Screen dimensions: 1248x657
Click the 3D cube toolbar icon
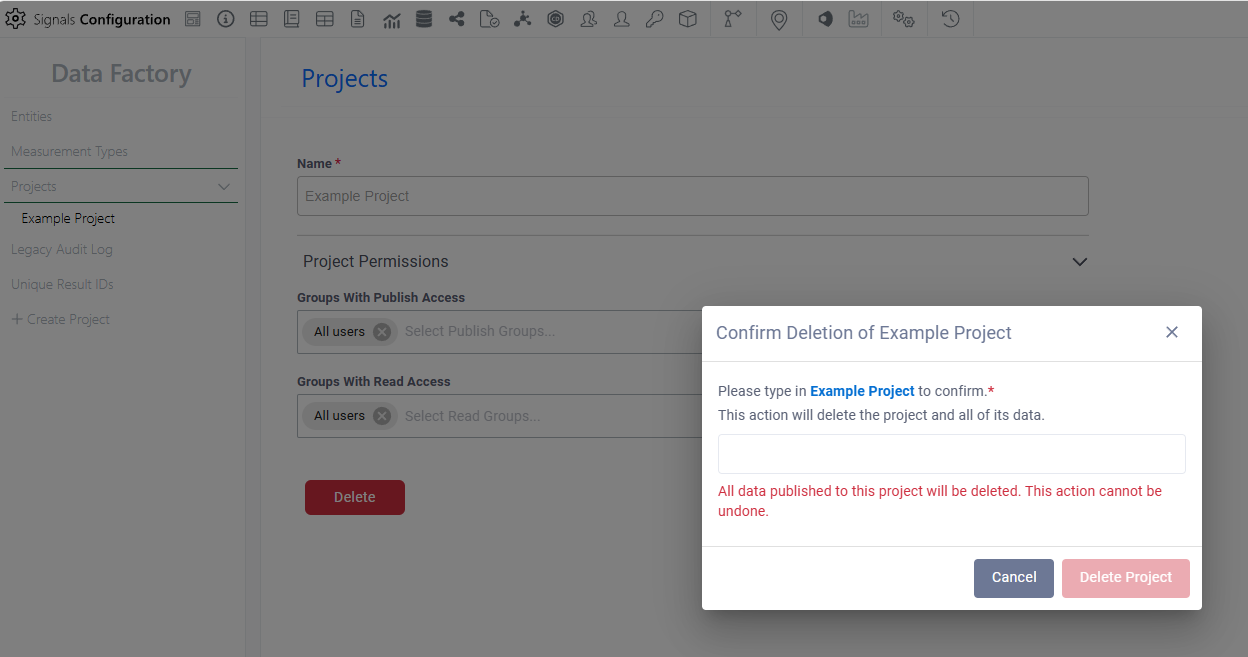[x=688, y=19]
